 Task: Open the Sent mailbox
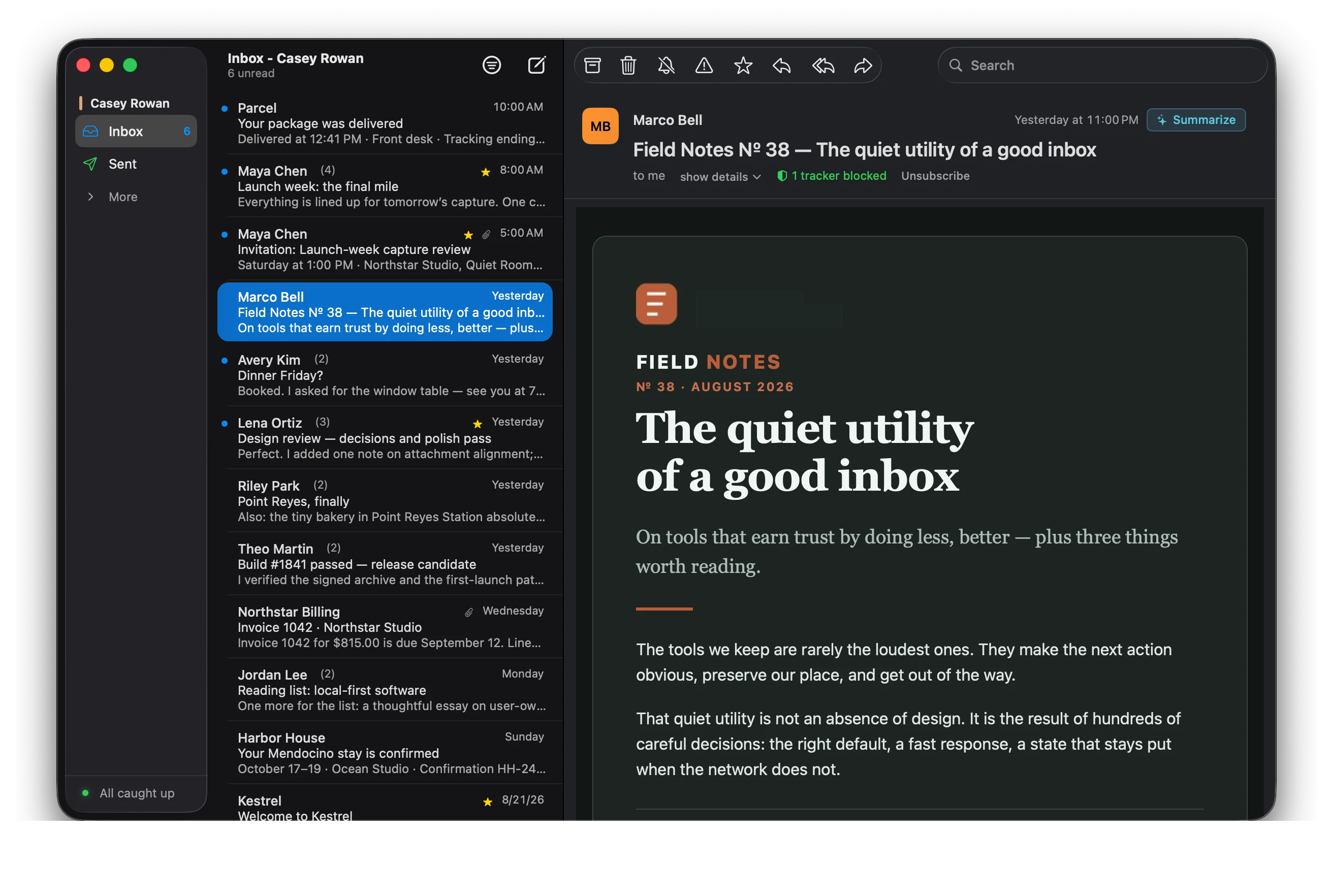tap(136, 164)
